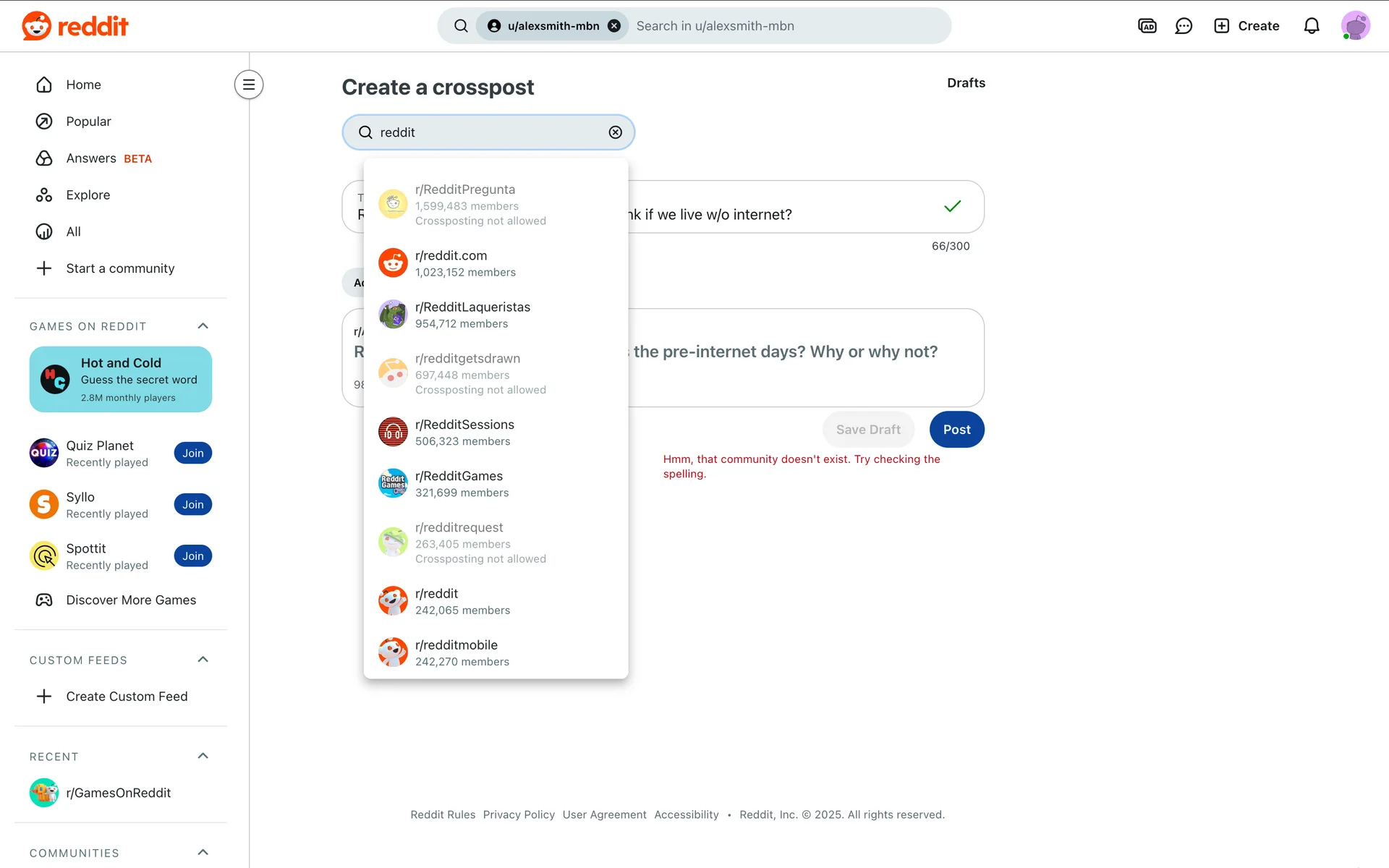The width and height of the screenshot is (1389, 868).
Task: Join the Quiz Planet game
Action: click(x=192, y=454)
